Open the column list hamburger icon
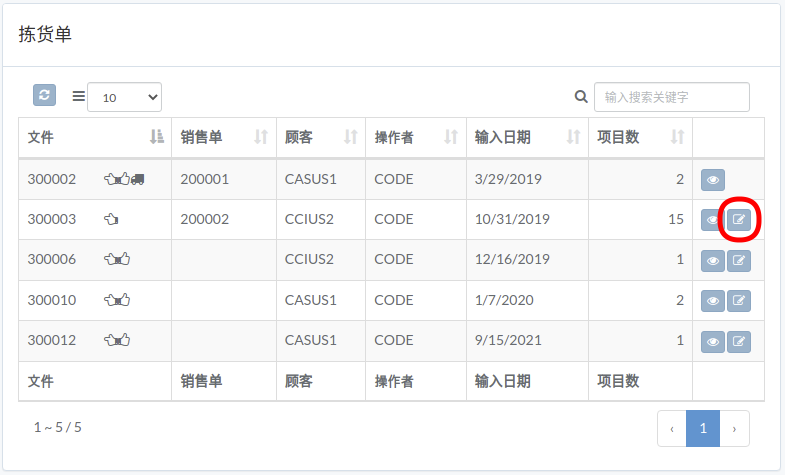Screen dimensions: 785x475 [x=79, y=96]
